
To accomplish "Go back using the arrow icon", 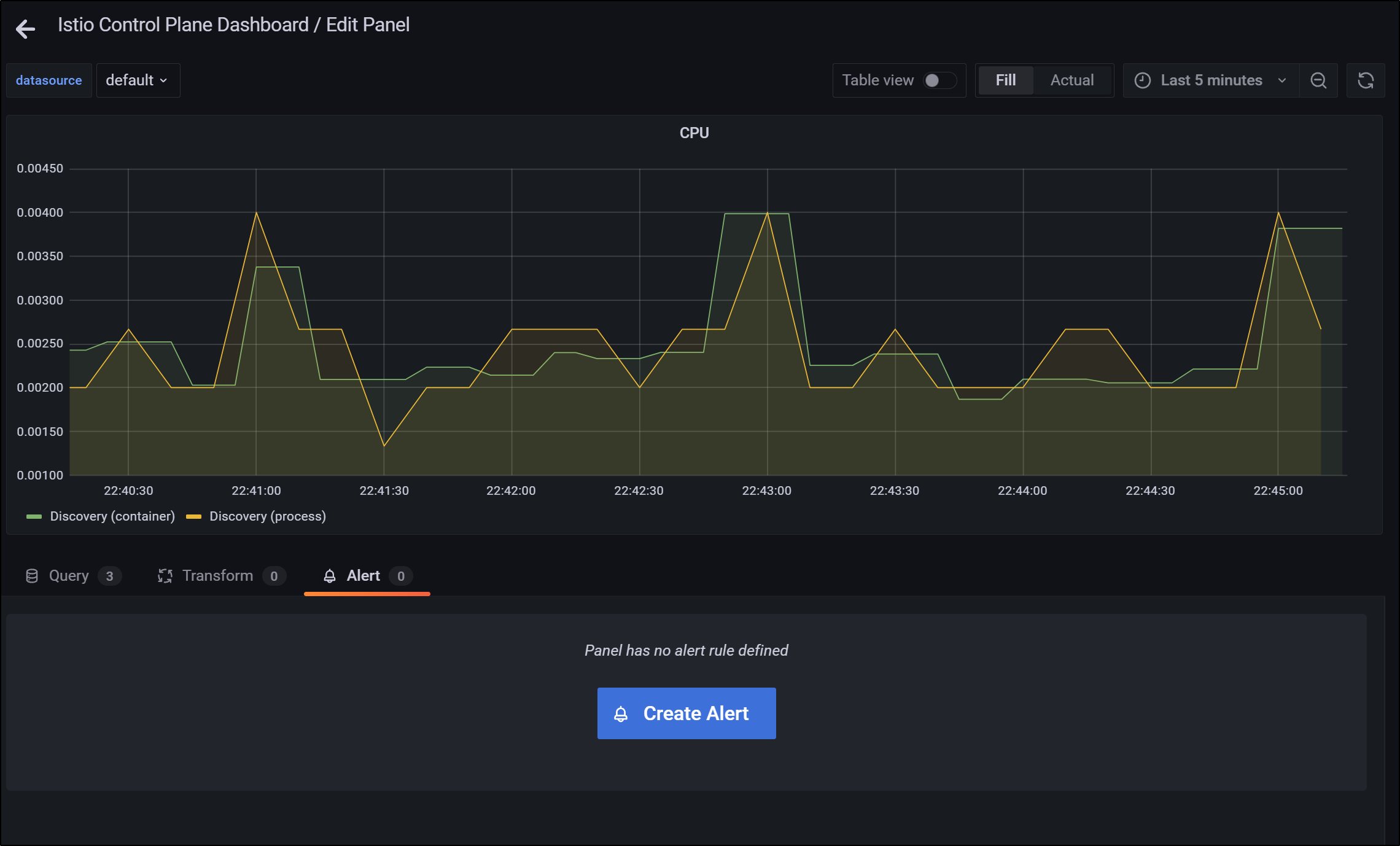I will (x=26, y=28).
